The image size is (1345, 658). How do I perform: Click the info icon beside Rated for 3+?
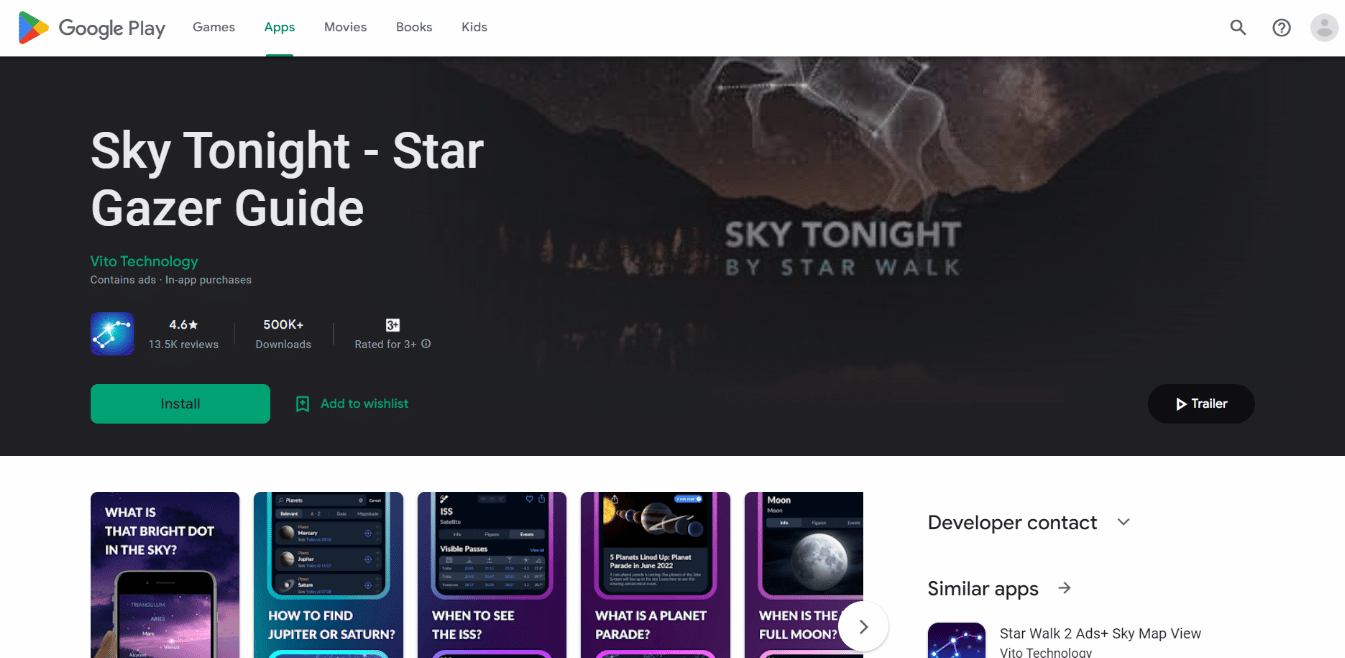click(x=426, y=344)
